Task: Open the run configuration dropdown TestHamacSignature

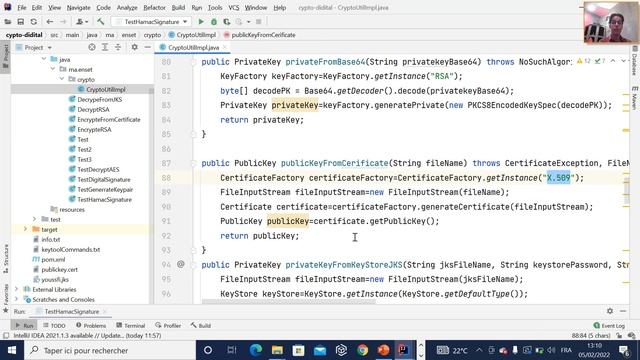Action: (x=151, y=22)
